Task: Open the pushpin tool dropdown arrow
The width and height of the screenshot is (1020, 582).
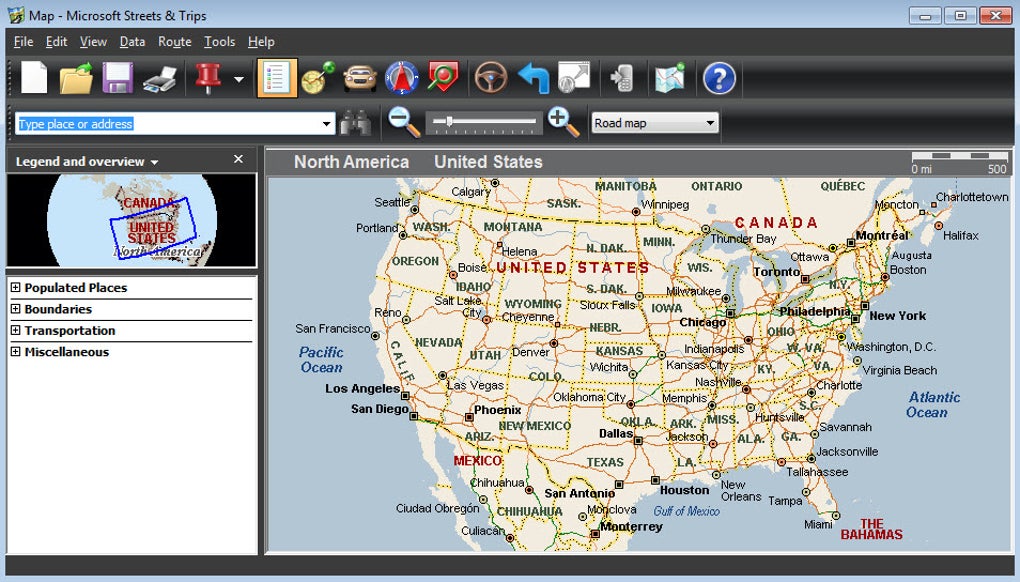Action: tap(239, 79)
